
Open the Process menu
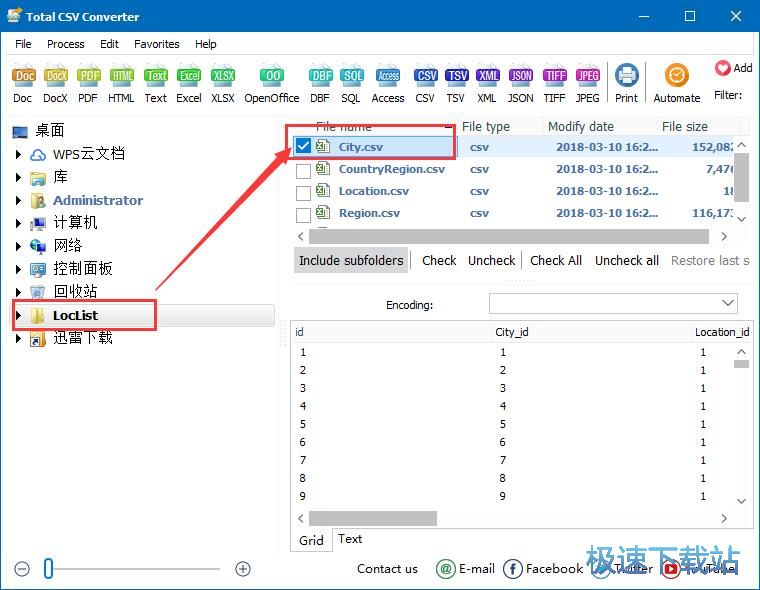coord(65,44)
